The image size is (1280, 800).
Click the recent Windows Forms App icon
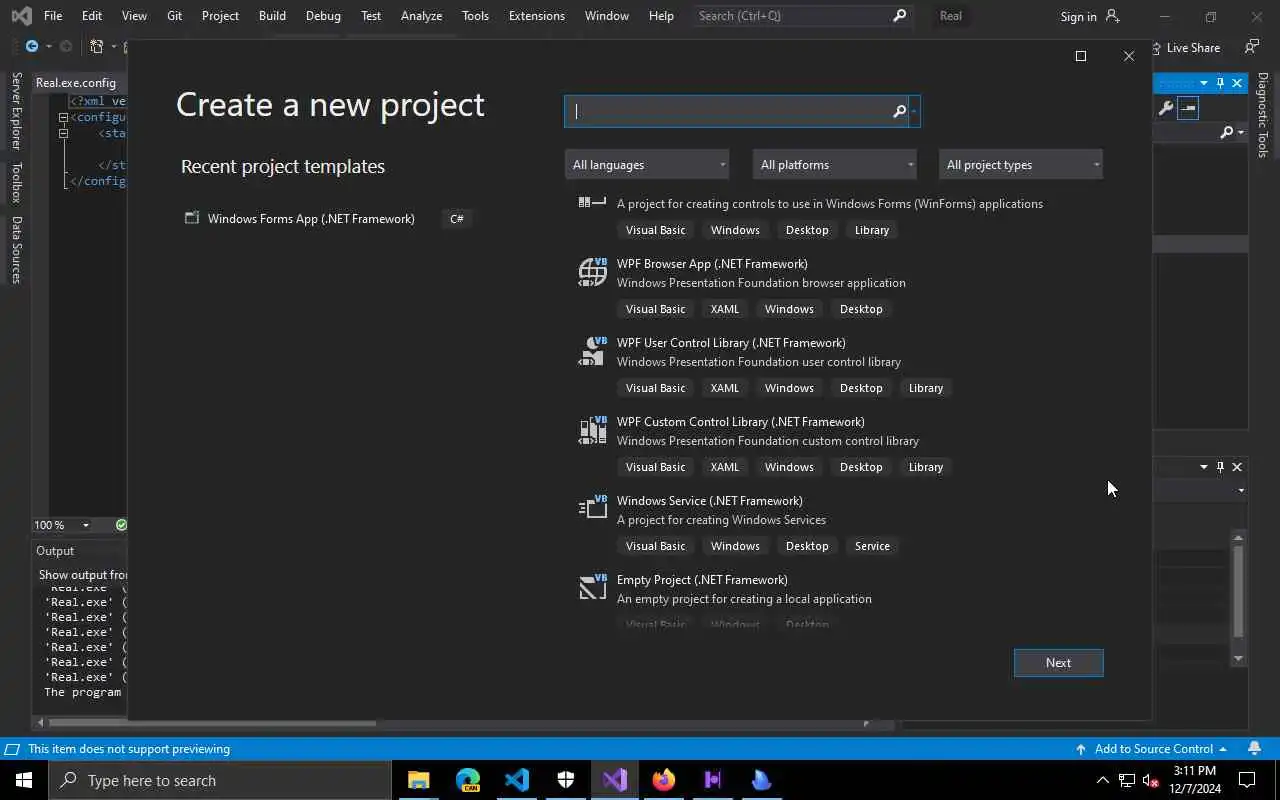[192, 218]
